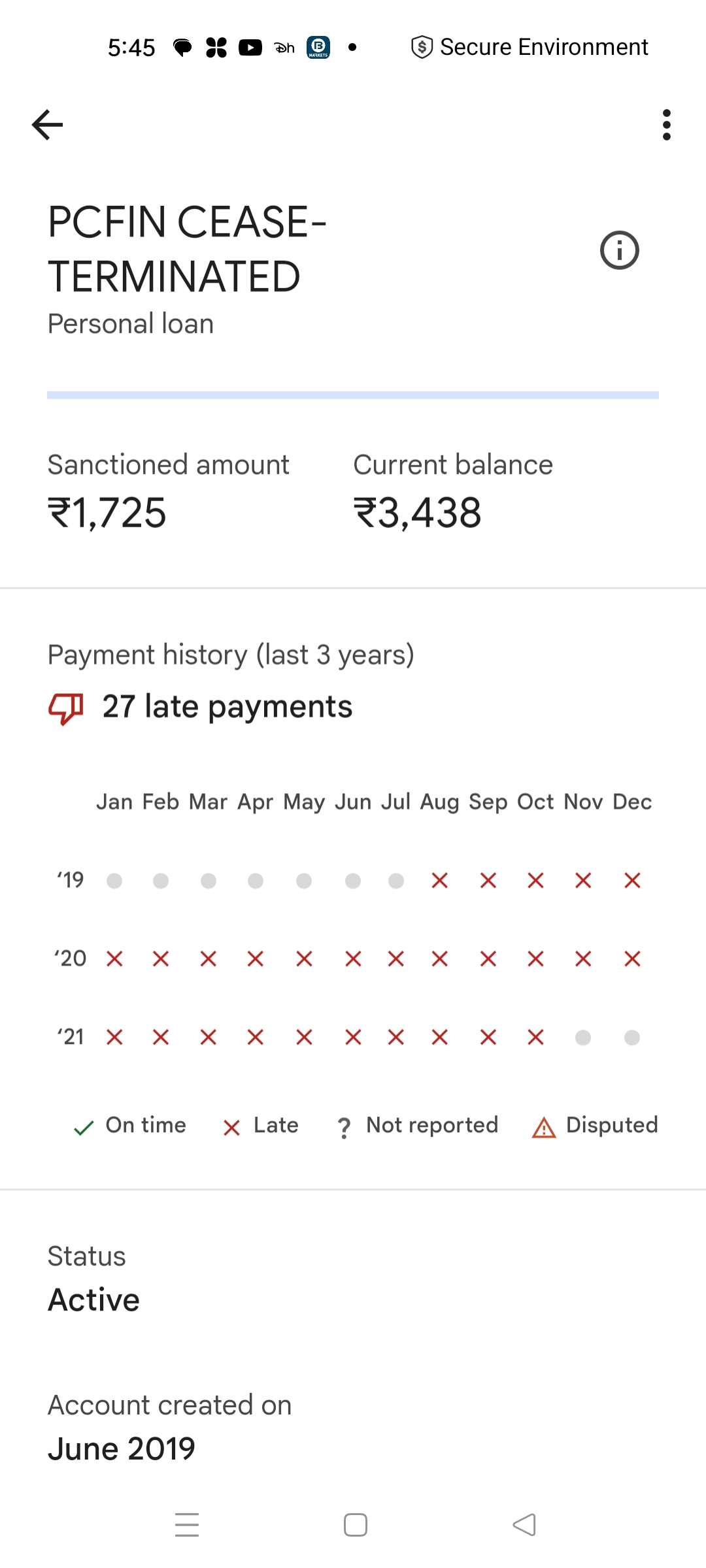
Task: Tap the Disputed warning triangle icon
Action: (544, 1128)
